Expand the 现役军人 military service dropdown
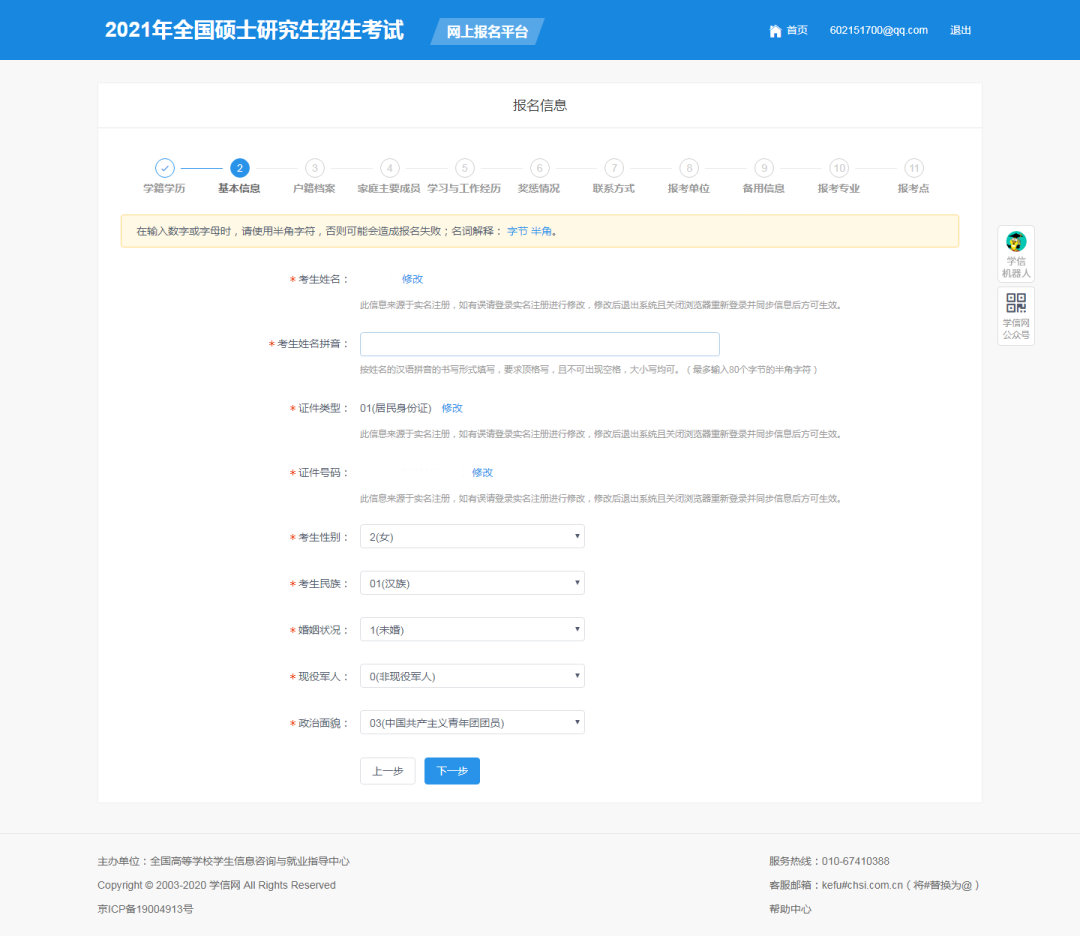Screen dimensions: 1080x936 [471, 675]
